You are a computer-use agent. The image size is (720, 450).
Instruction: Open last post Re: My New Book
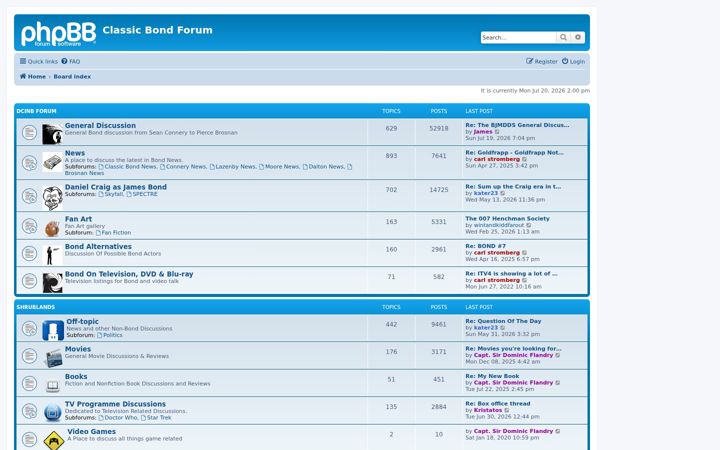coord(492,376)
